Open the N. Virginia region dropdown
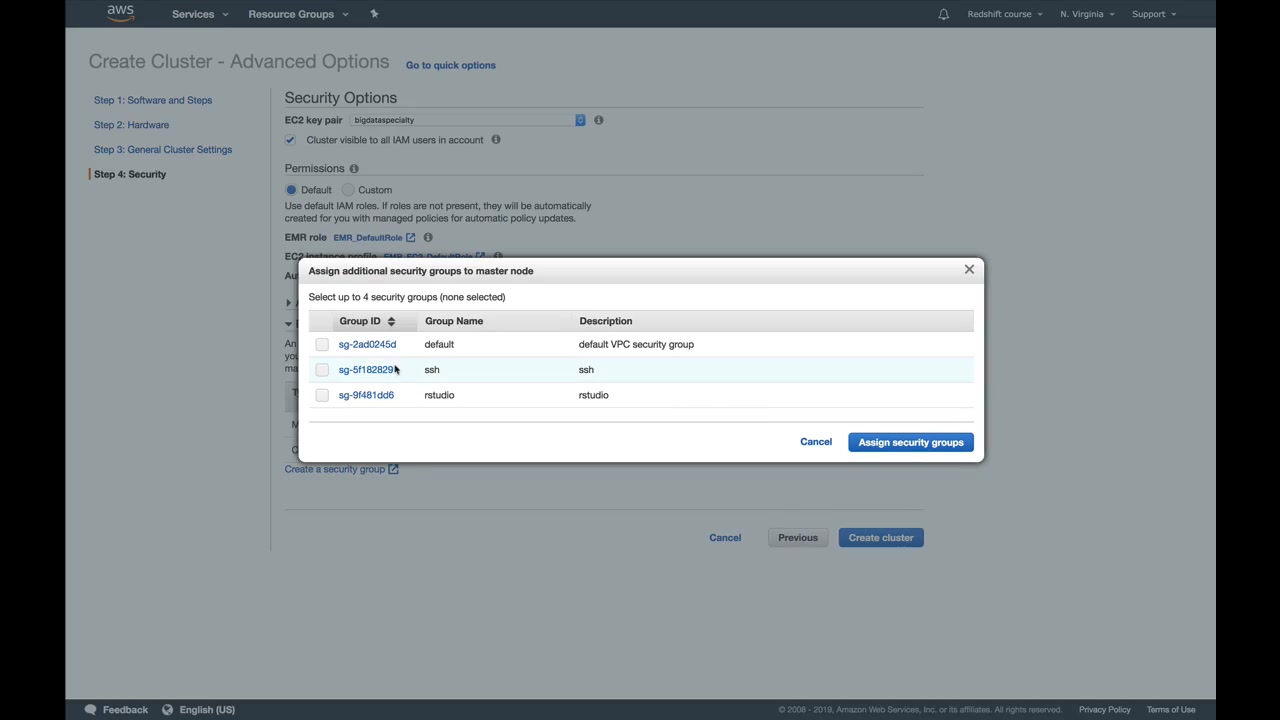Image resolution: width=1280 pixels, height=720 pixels. pyautogui.click(x=1087, y=14)
